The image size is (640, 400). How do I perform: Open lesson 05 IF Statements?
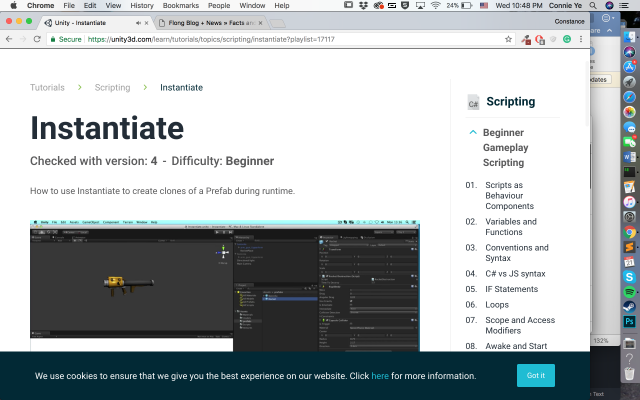tap(511, 289)
